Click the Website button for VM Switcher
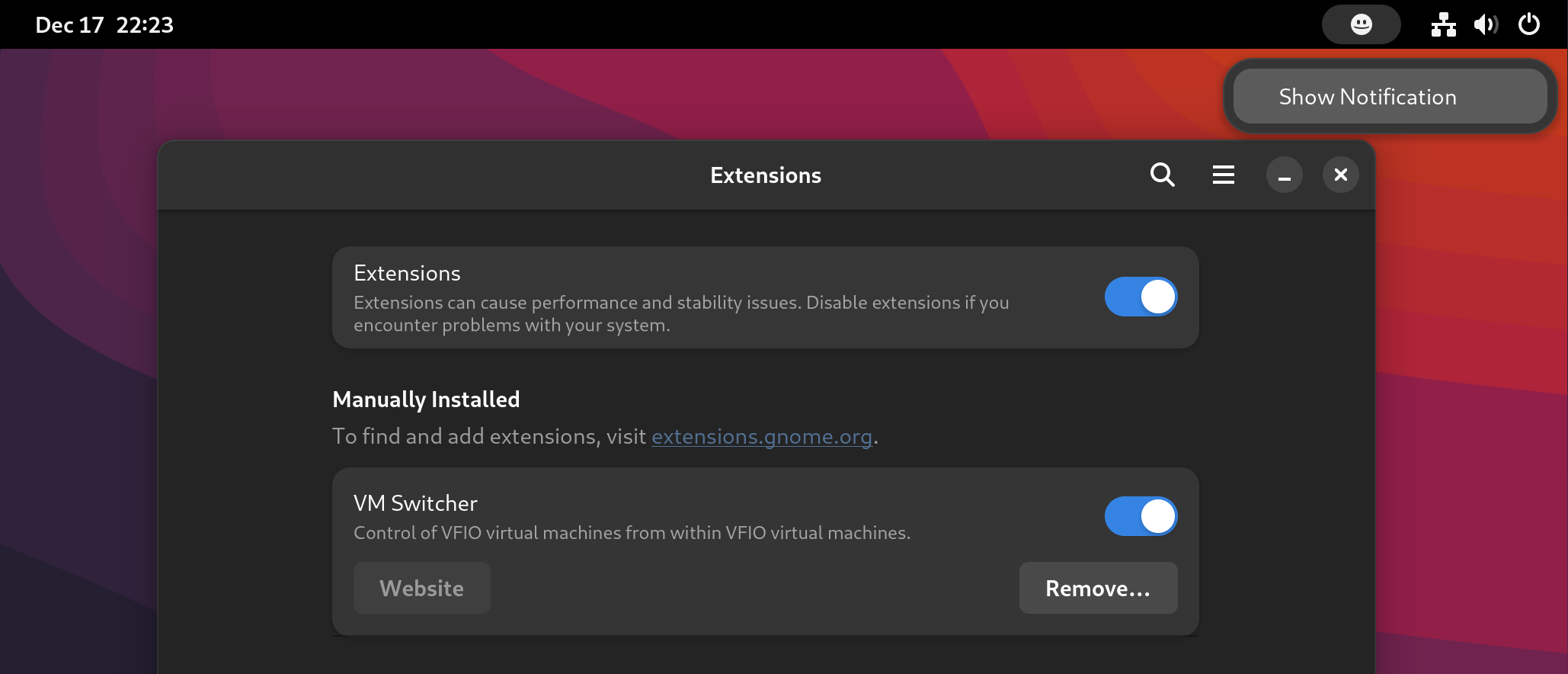The image size is (1568, 674). (x=421, y=588)
